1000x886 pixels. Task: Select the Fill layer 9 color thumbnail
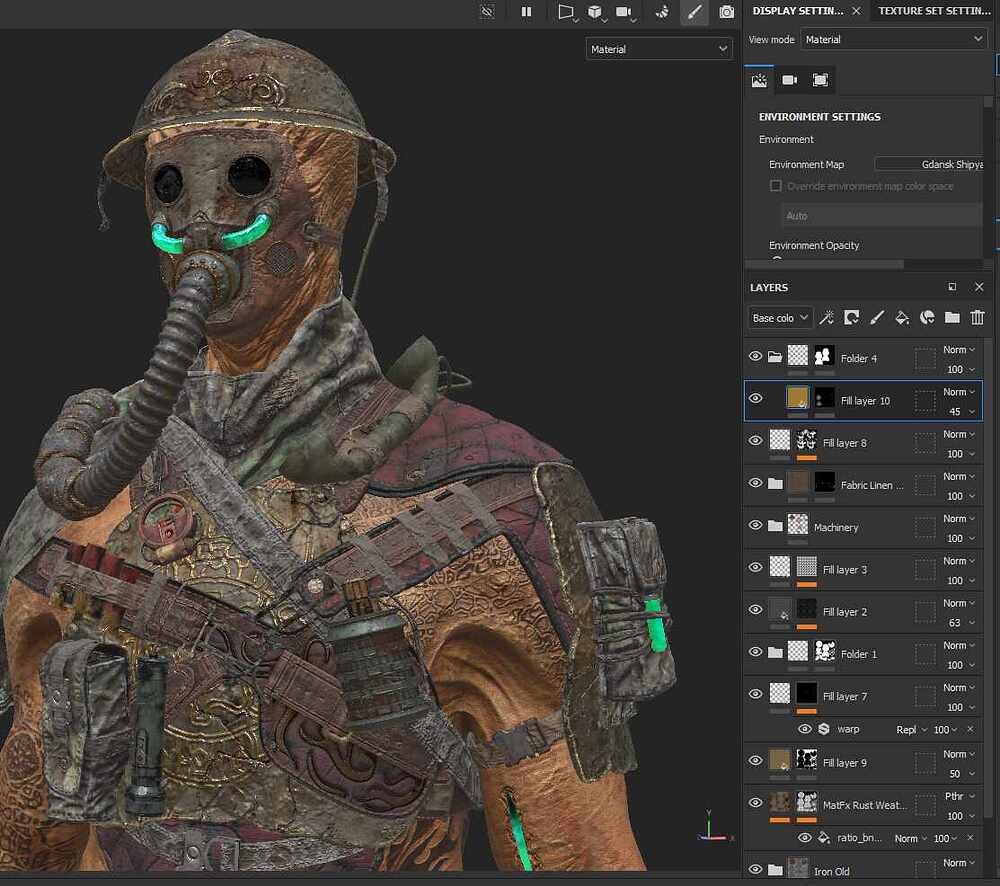tap(780, 760)
